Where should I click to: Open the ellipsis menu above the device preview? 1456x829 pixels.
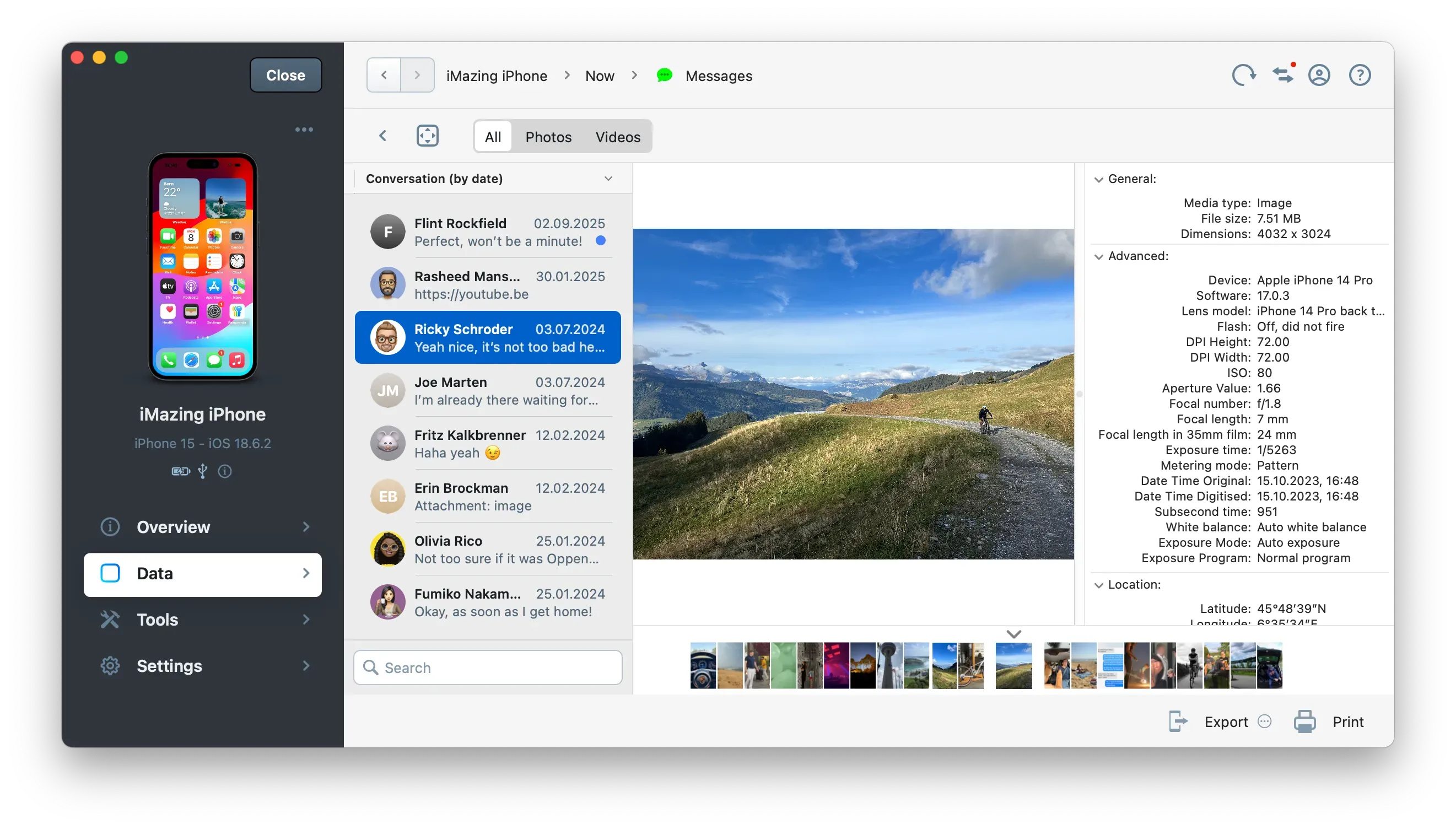304,129
